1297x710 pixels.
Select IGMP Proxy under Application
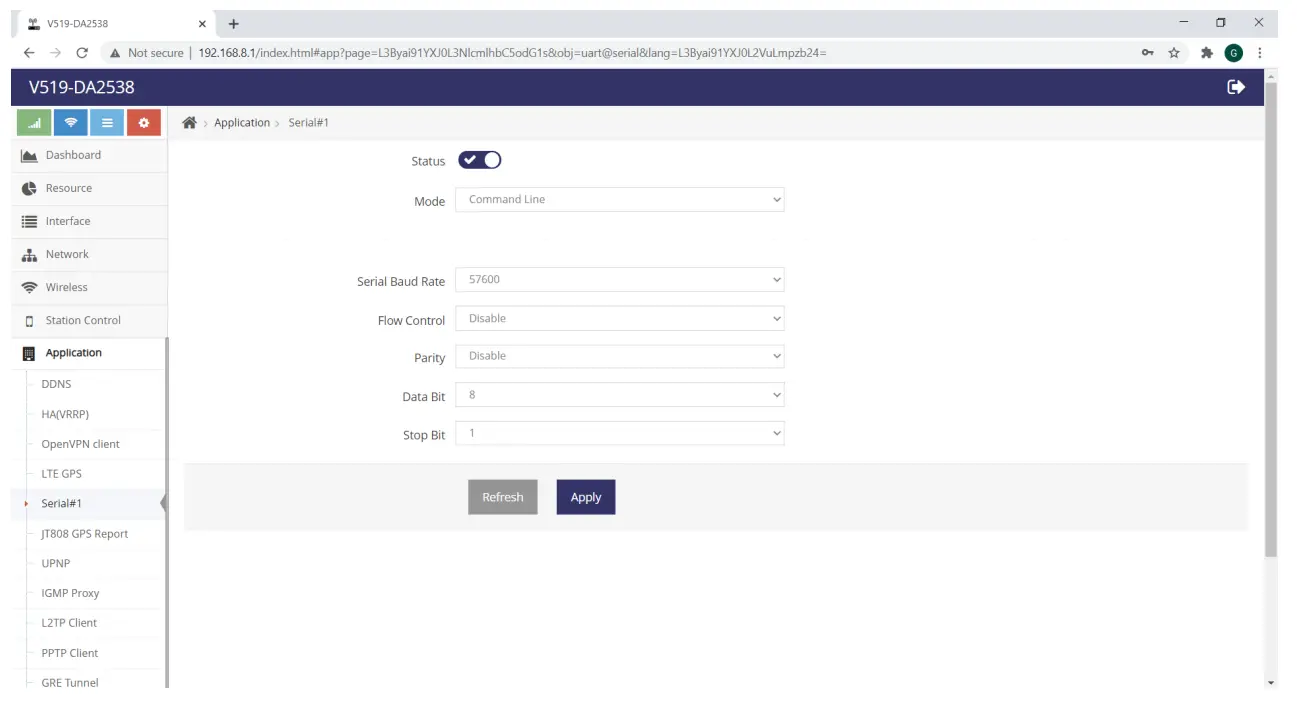[x=70, y=593]
